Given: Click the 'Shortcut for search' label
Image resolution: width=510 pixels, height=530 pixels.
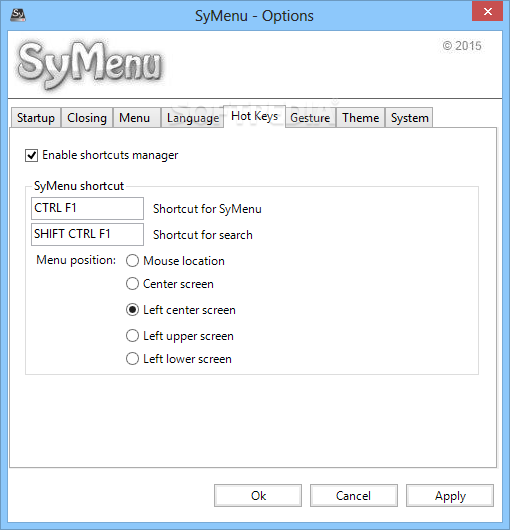Looking at the screenshot, I should pyautogui.click(x=203, y=235).
